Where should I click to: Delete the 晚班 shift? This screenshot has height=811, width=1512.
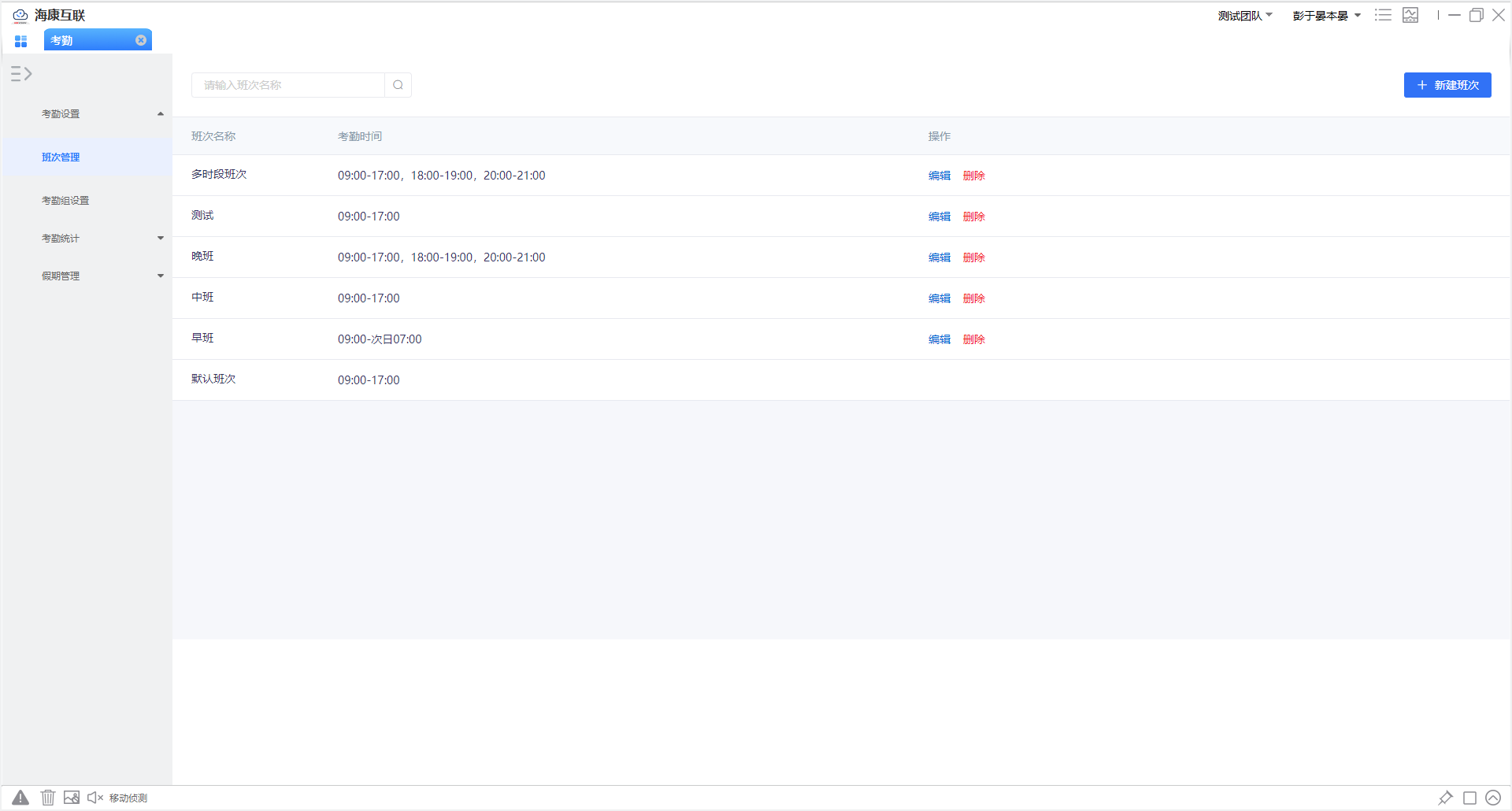(x=974, y=257)
